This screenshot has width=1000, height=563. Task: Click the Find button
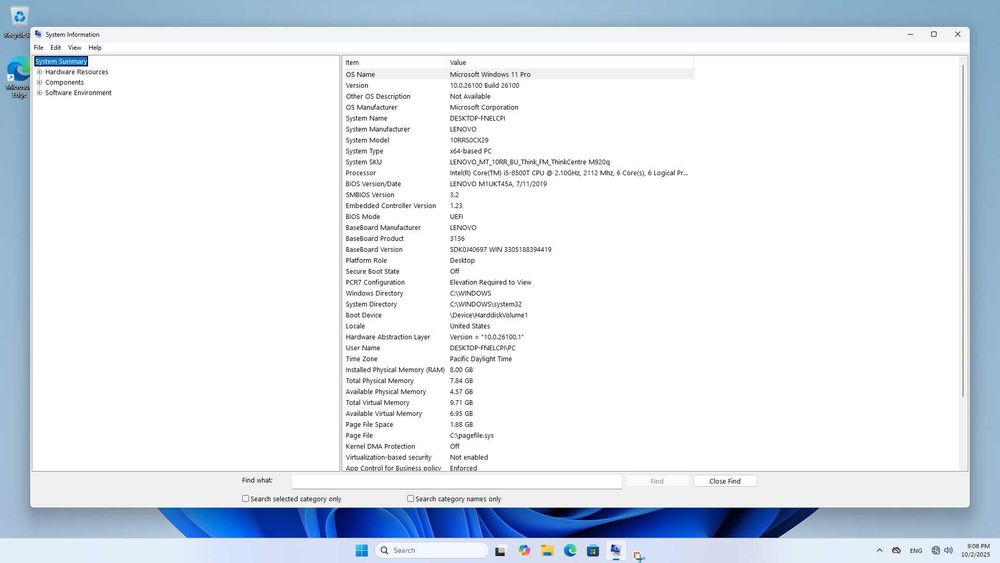click(x=657, y=481)
